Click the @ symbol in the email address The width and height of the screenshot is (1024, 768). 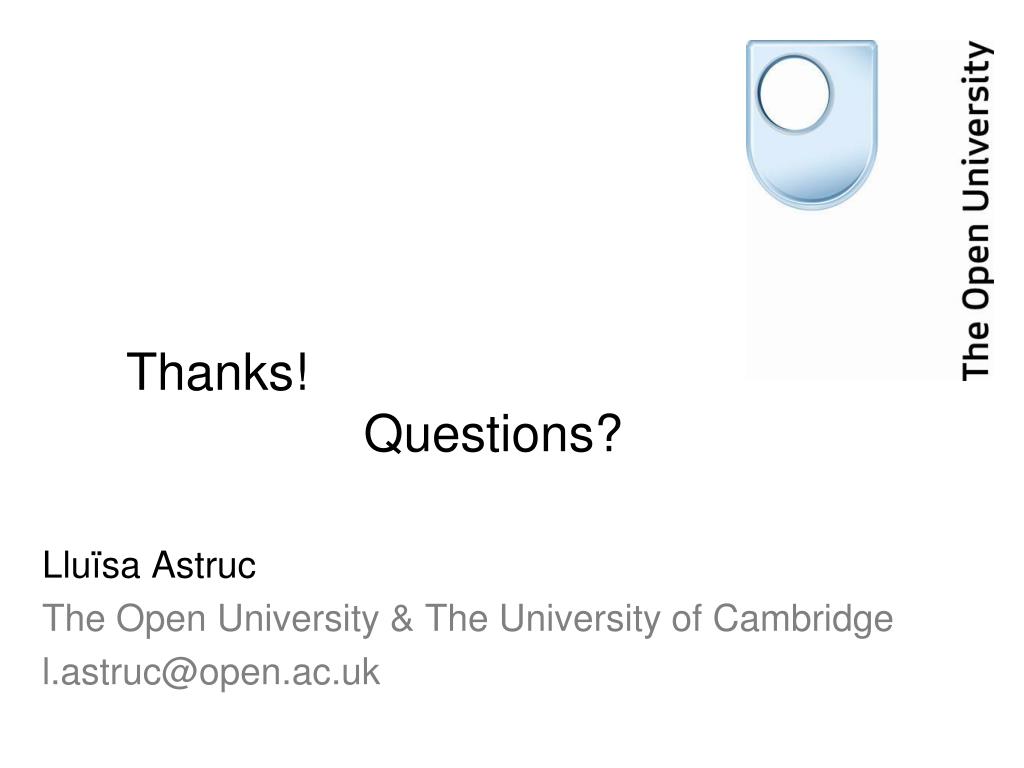pos(179,673)
